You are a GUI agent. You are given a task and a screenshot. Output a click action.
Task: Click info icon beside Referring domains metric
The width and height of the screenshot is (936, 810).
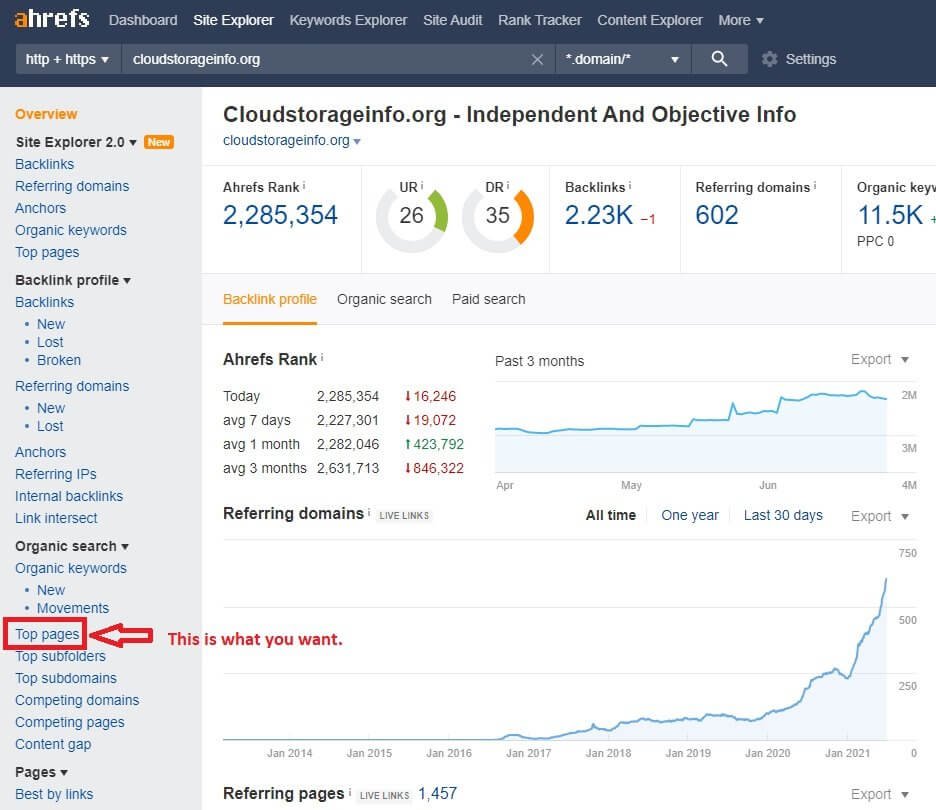point(815,186)
